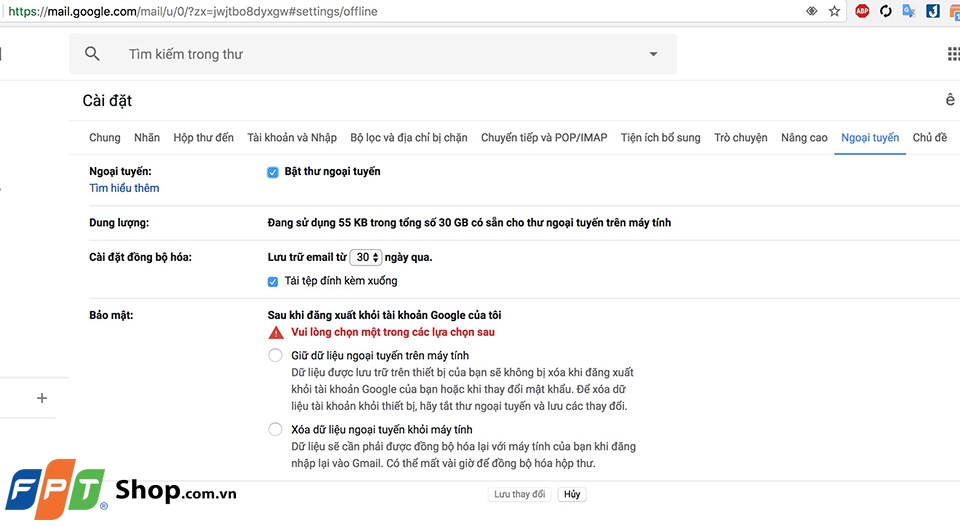Screen dimensions: 960x526
Task: Click the Hủy button
Action: [x=572, y=494]
